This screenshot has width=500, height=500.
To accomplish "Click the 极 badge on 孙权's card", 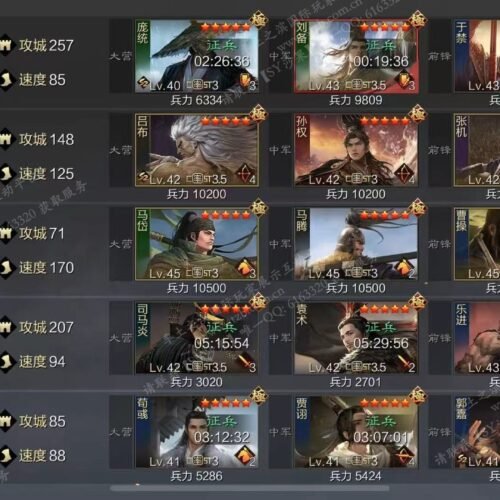I will [x=418, y=114].
